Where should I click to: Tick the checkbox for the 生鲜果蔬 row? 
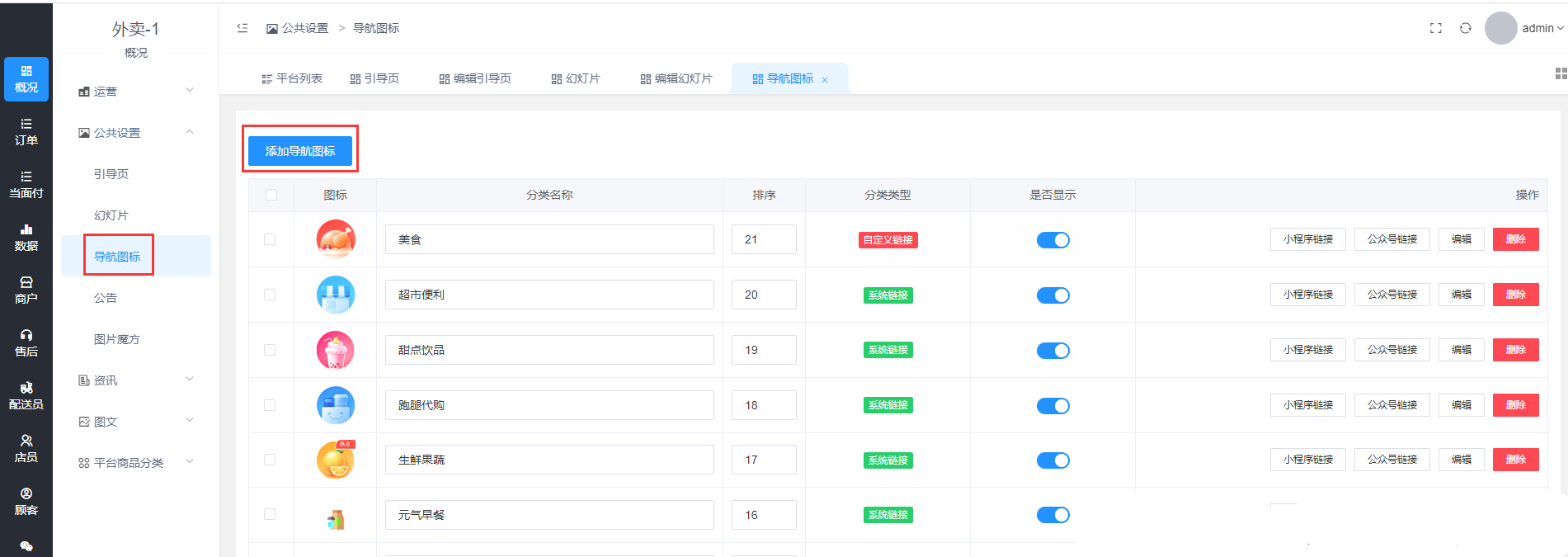pyautogui.click(x=270, y=460)
